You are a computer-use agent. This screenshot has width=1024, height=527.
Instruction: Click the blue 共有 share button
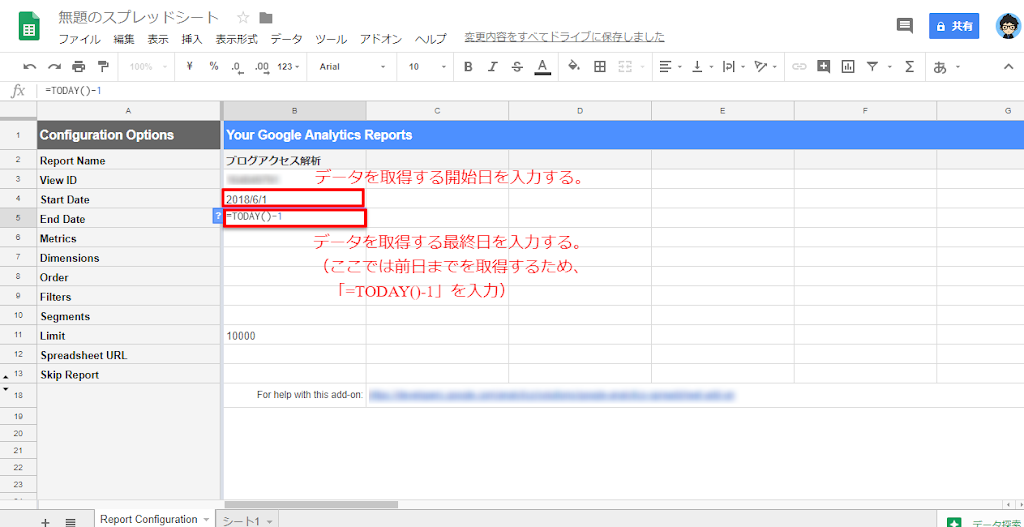pyautogui.click(x=953, y=27)
